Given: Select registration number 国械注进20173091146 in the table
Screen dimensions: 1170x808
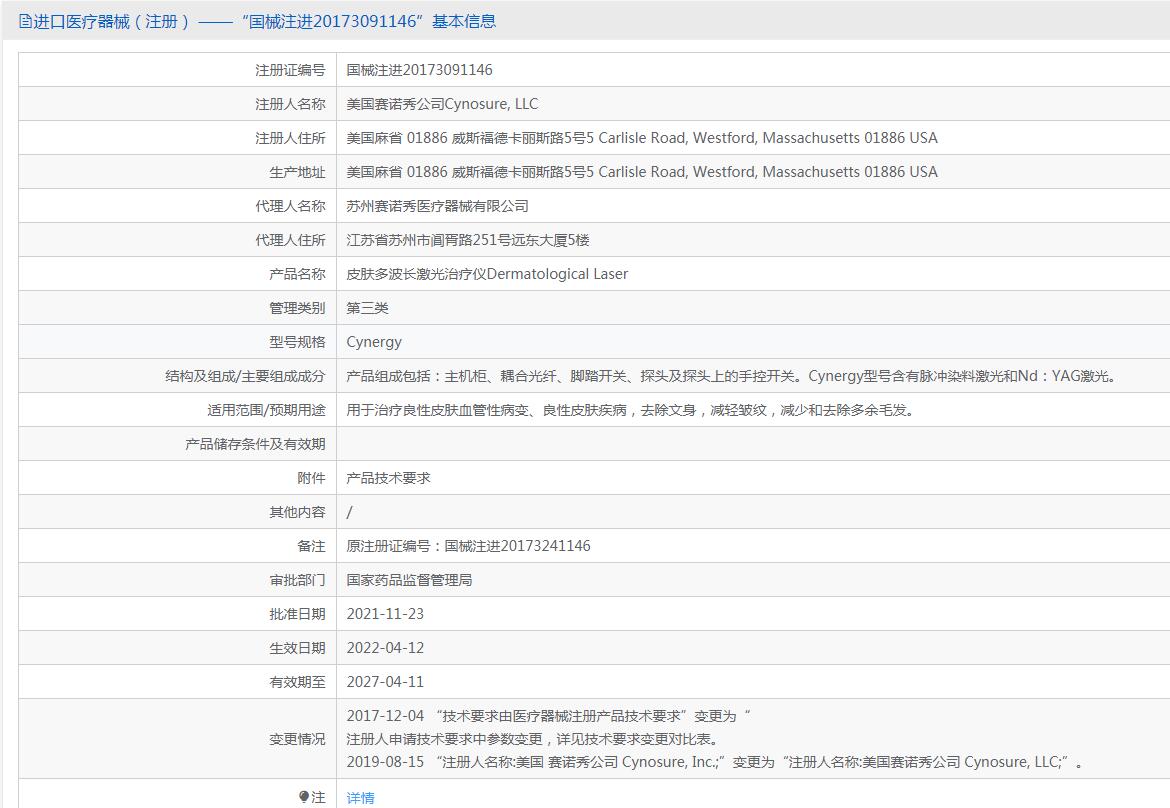Looking at the screenshot, I should tap(419, 70).
